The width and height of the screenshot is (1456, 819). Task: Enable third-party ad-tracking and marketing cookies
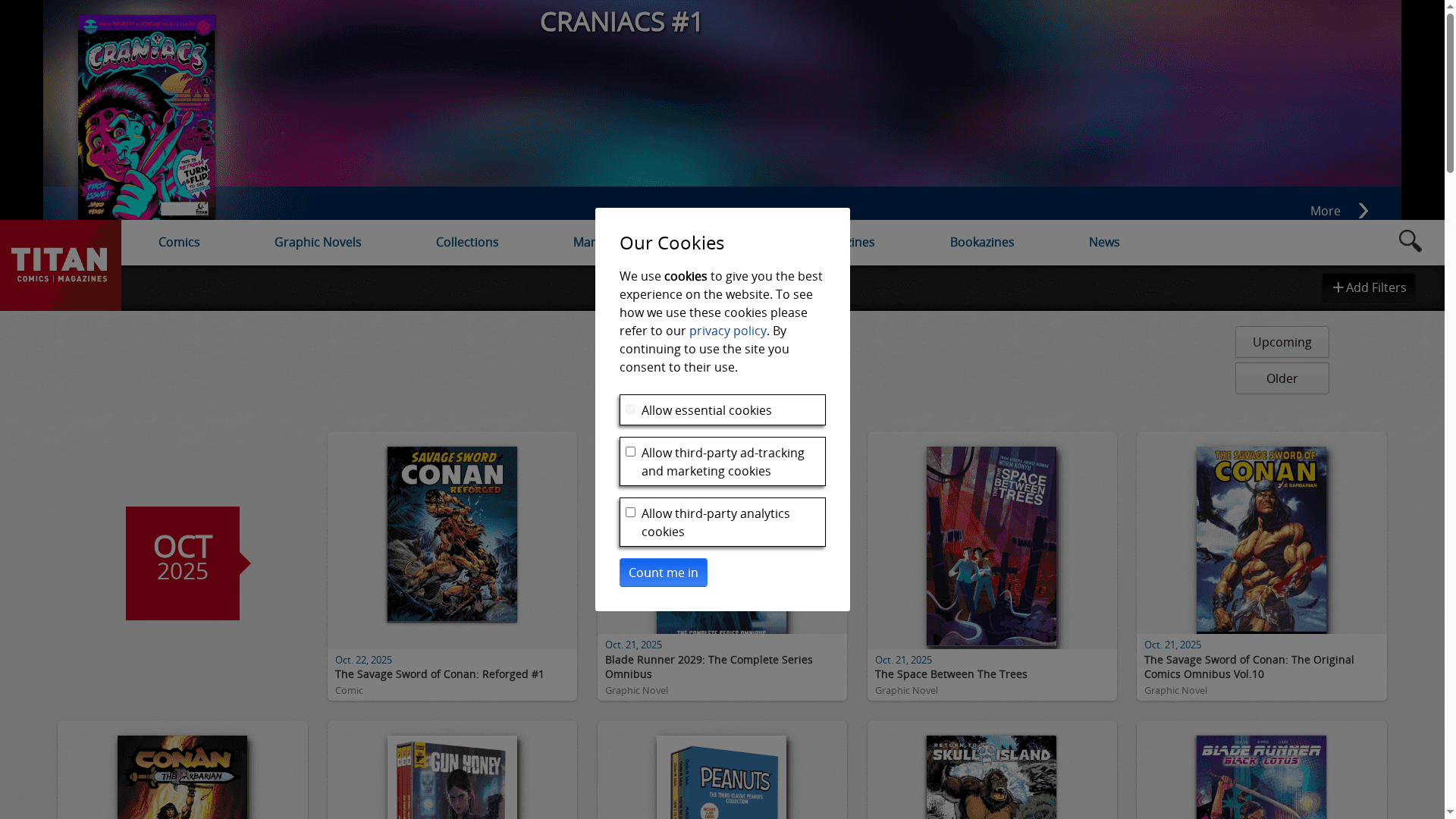[x=630, y=451]
